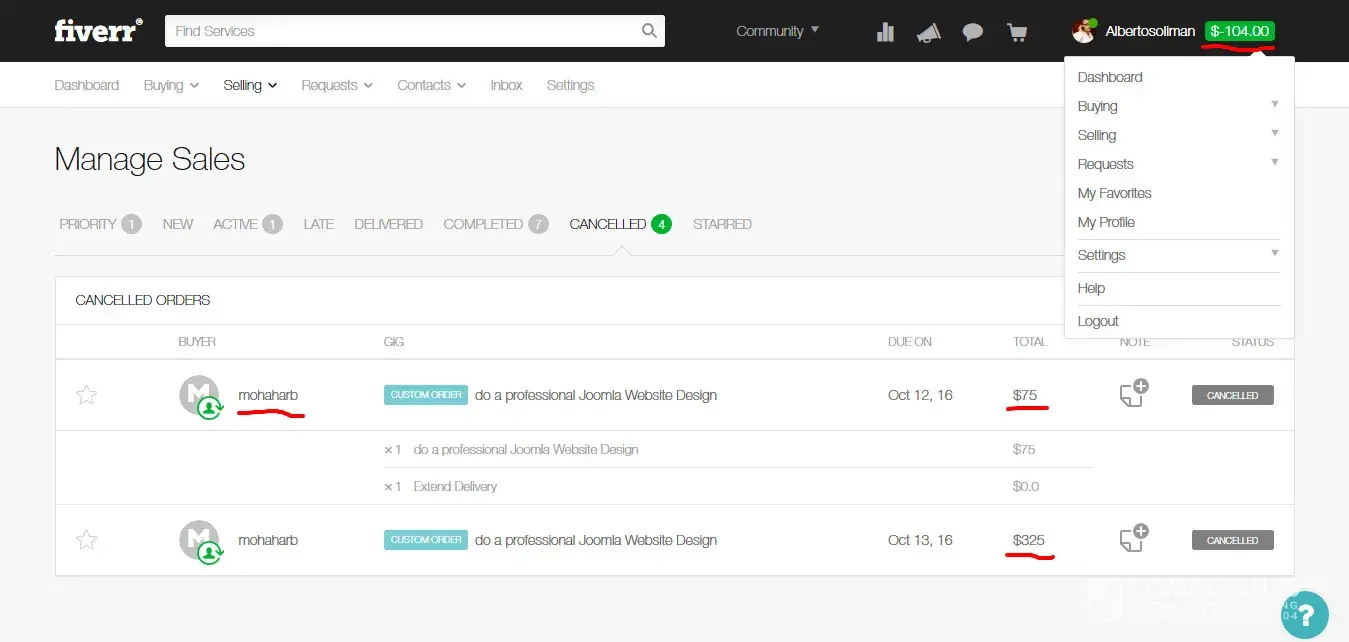This screenshot has width=1349, height=642.
Task: Click the help question mark bubble
Action: point(1304,615)
